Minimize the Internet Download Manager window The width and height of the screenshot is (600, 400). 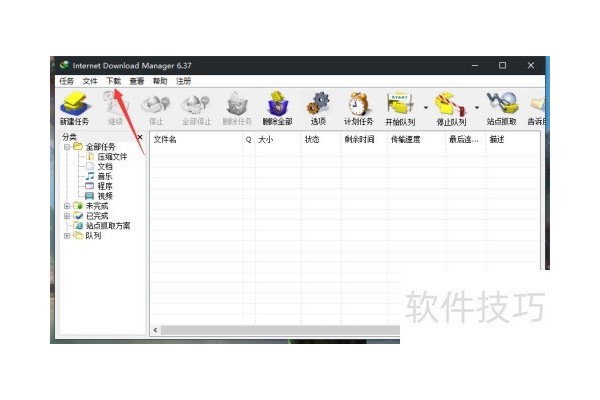point(475,65)
